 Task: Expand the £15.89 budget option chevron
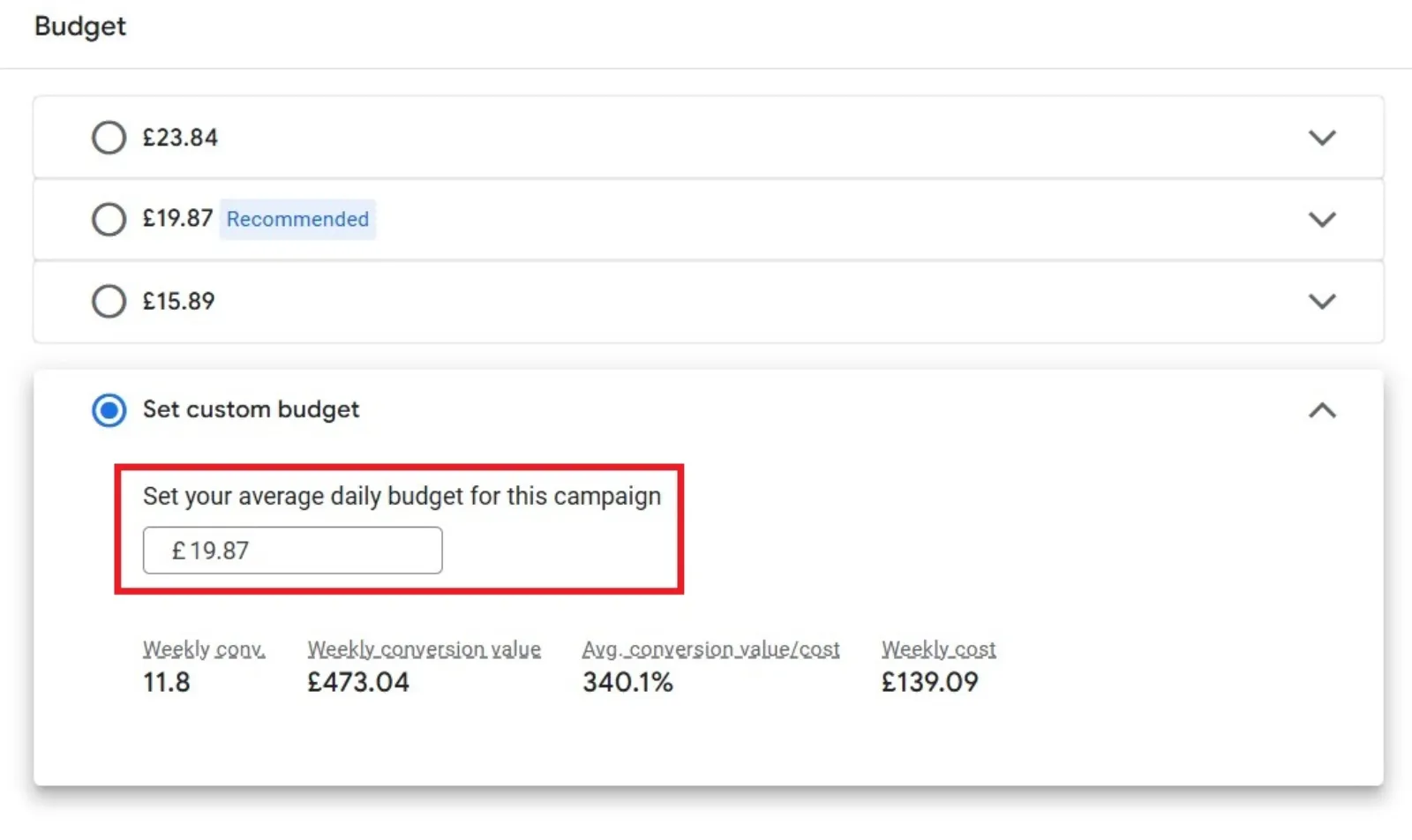coord(1322,301)
